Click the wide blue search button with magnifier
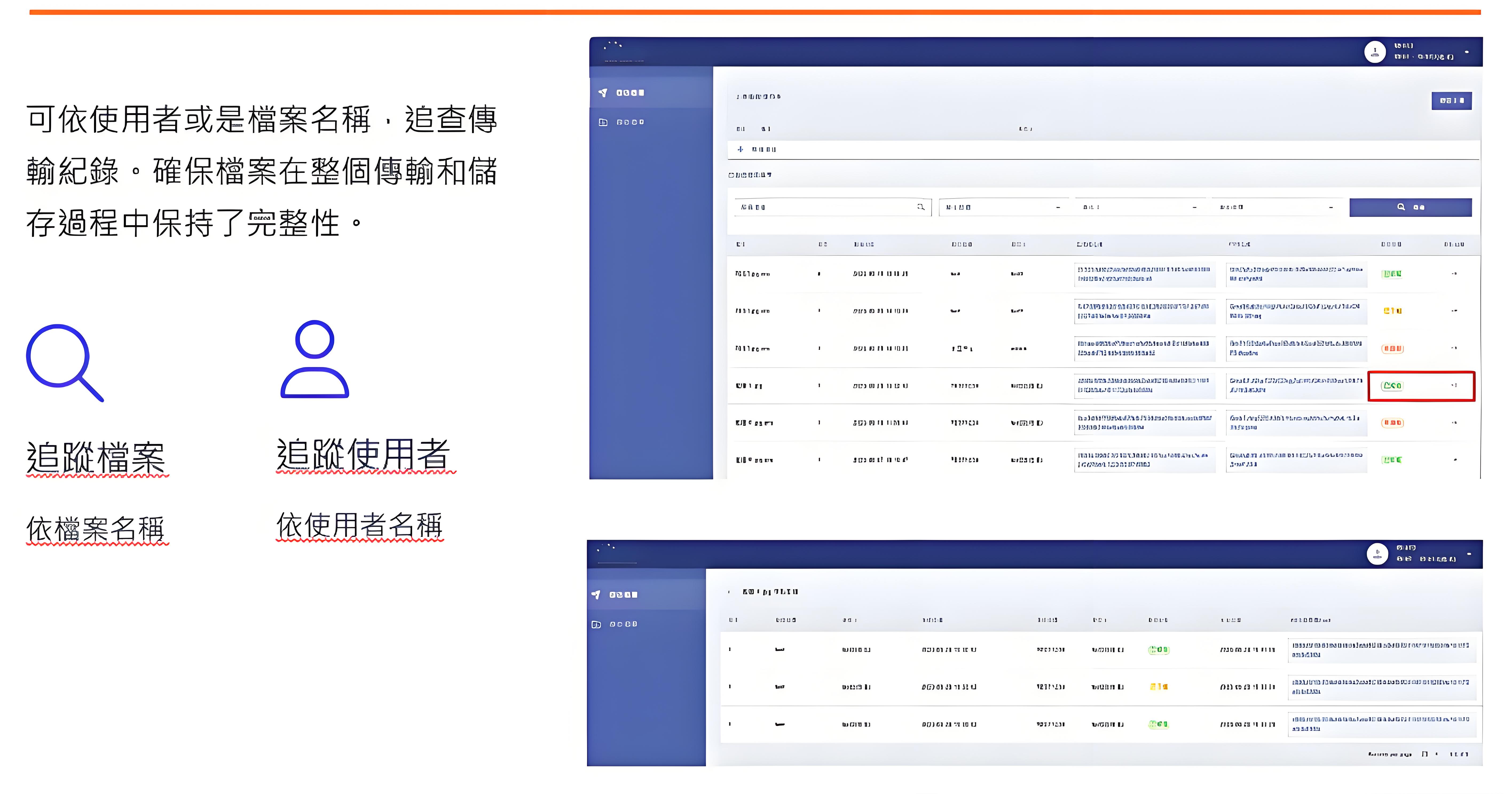1512x794 pixels. pyautogui.click(x=1411, y=207)
